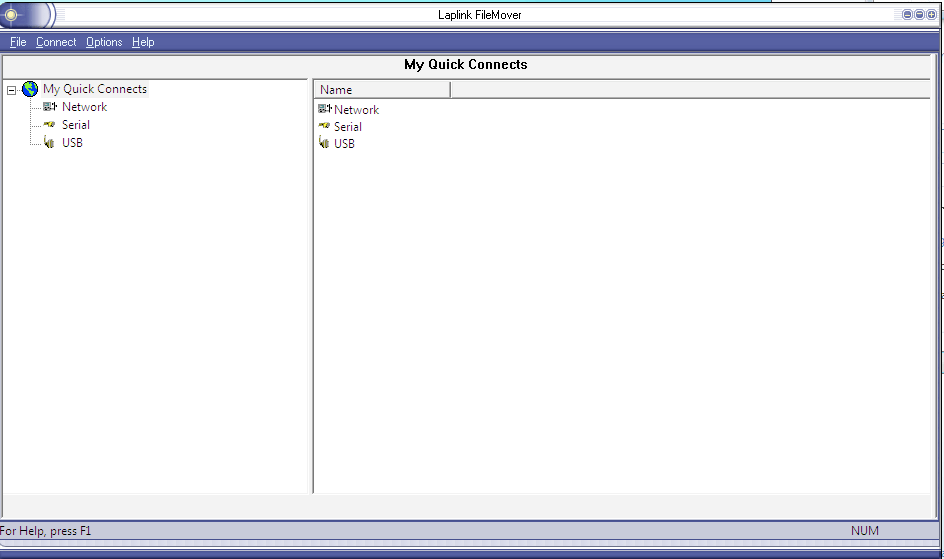
Task: Click the For Help, press F1 status text
Action: click(x=46, y=531)
